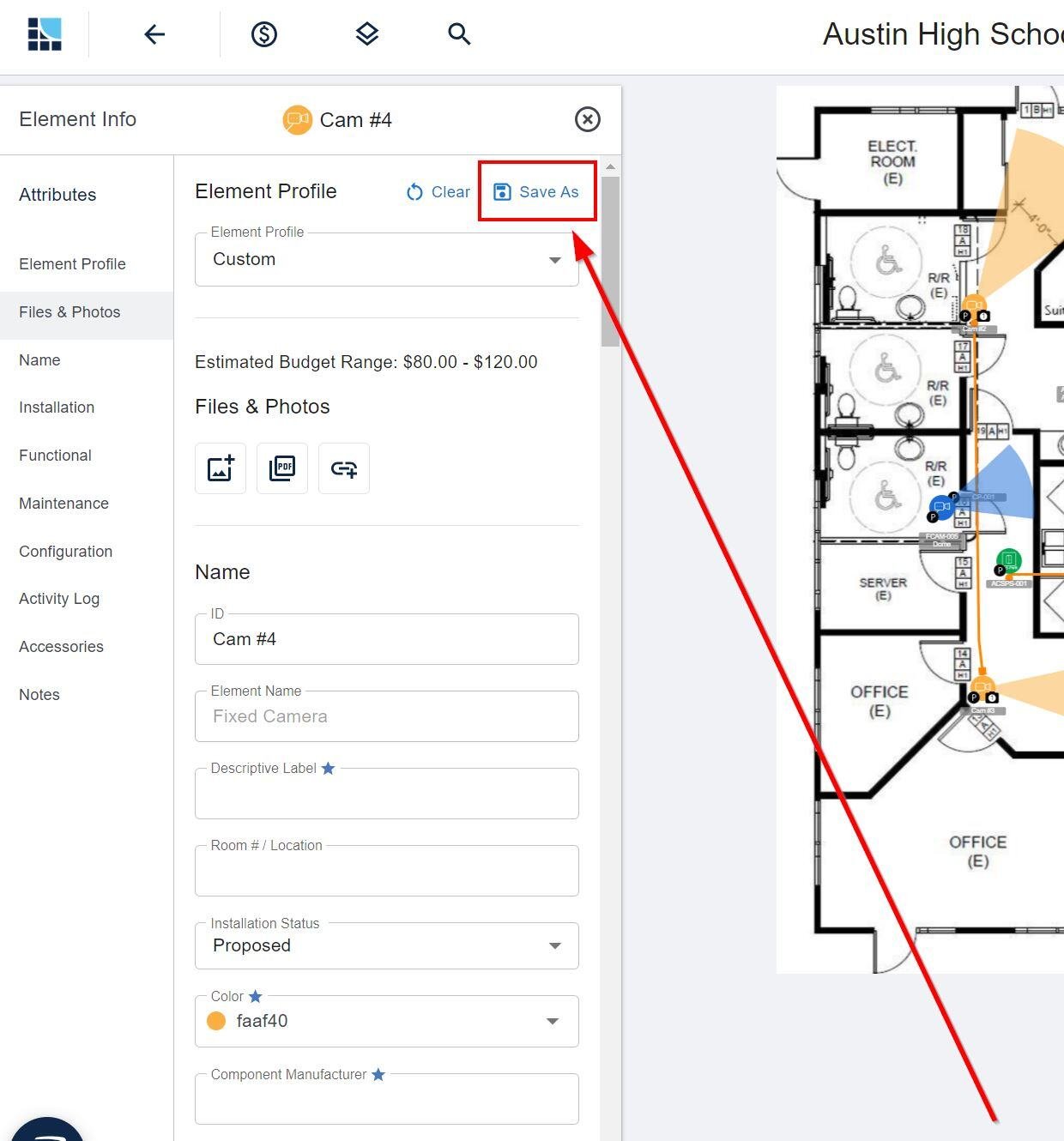Click the highlighted Save As button

(537, 191)
